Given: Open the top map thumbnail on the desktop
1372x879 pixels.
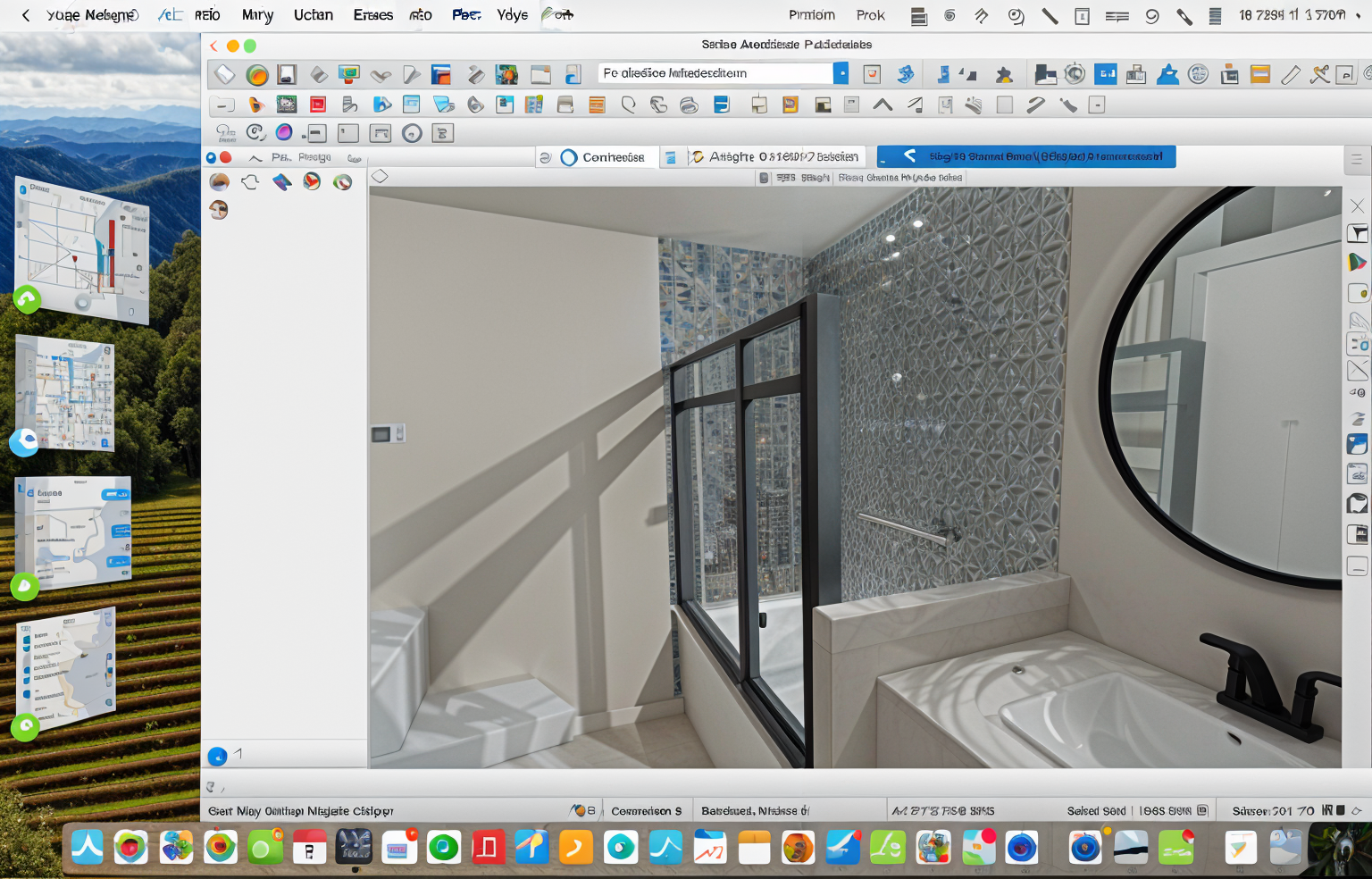Looking at the screenshot, I should (82, 248).
